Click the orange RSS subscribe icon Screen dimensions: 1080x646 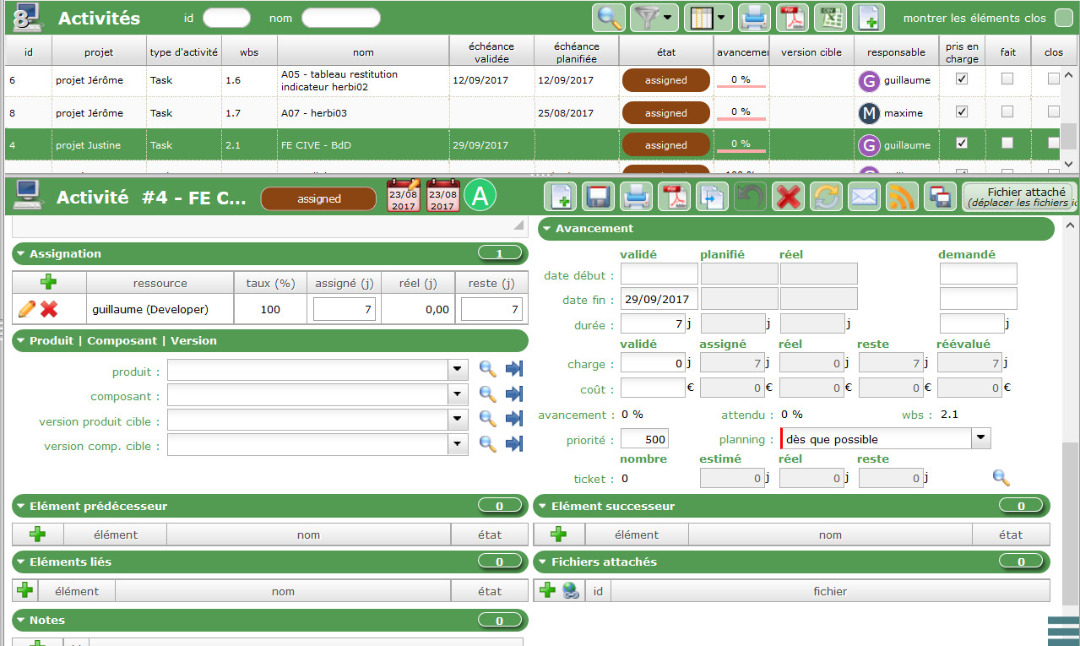[902, 197]
